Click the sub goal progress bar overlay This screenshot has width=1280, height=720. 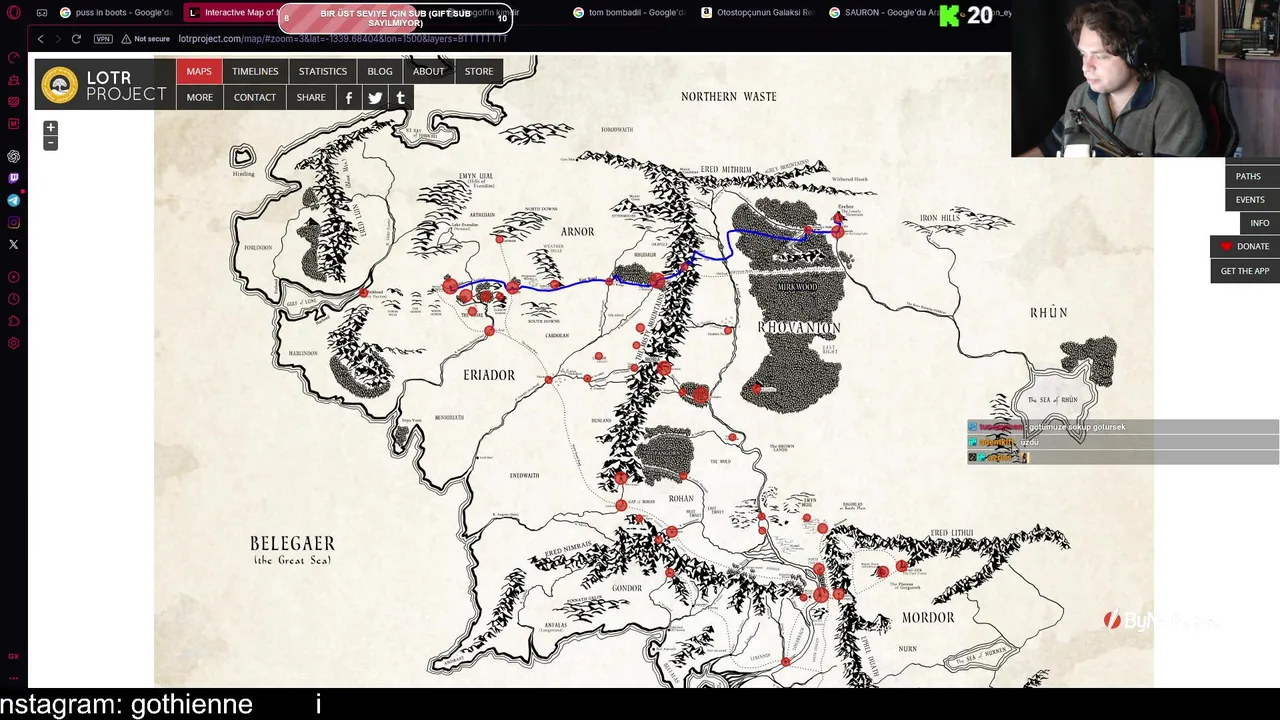pos(395,18)
